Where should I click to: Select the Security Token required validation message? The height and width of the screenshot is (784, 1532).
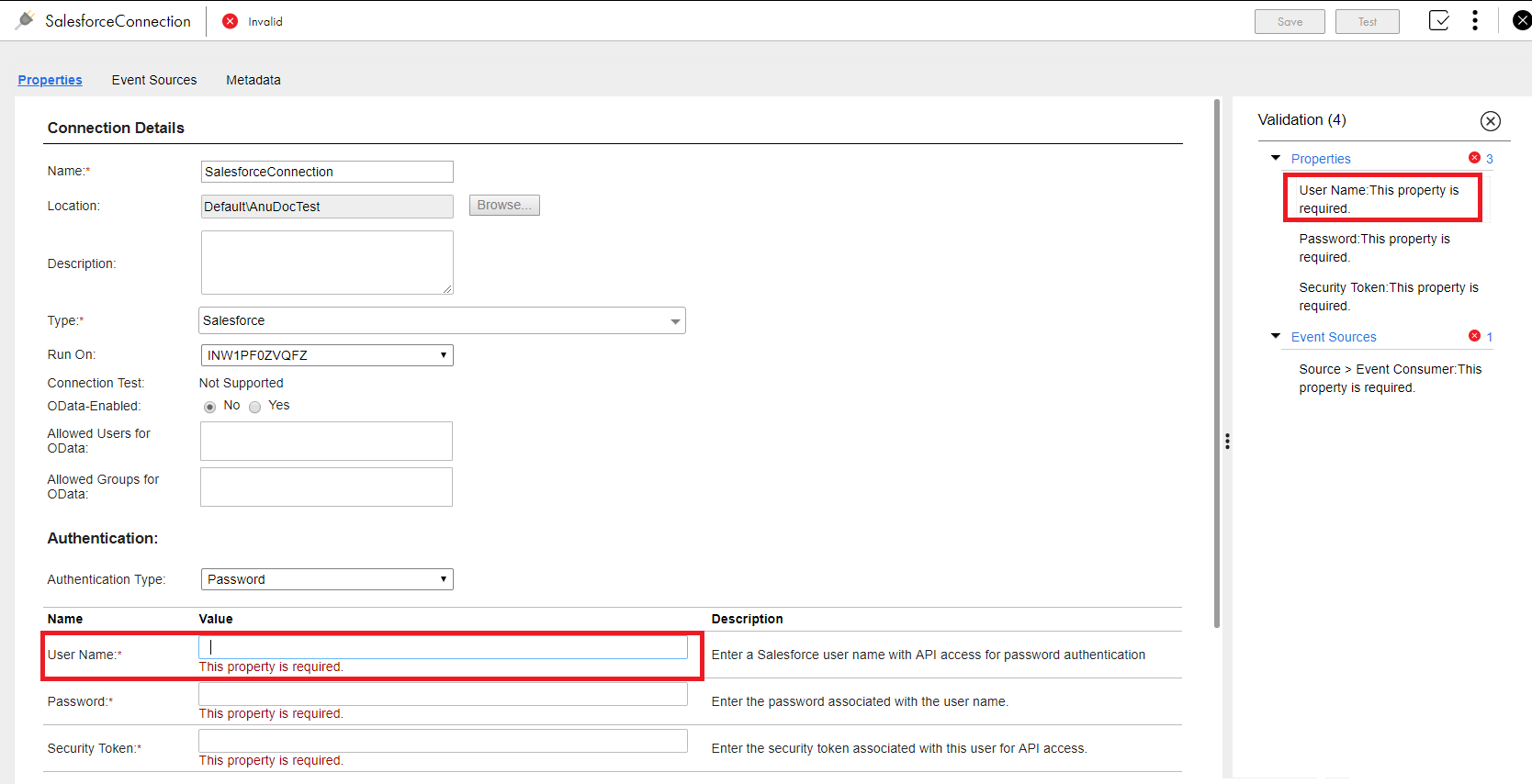coord(1389,297)
